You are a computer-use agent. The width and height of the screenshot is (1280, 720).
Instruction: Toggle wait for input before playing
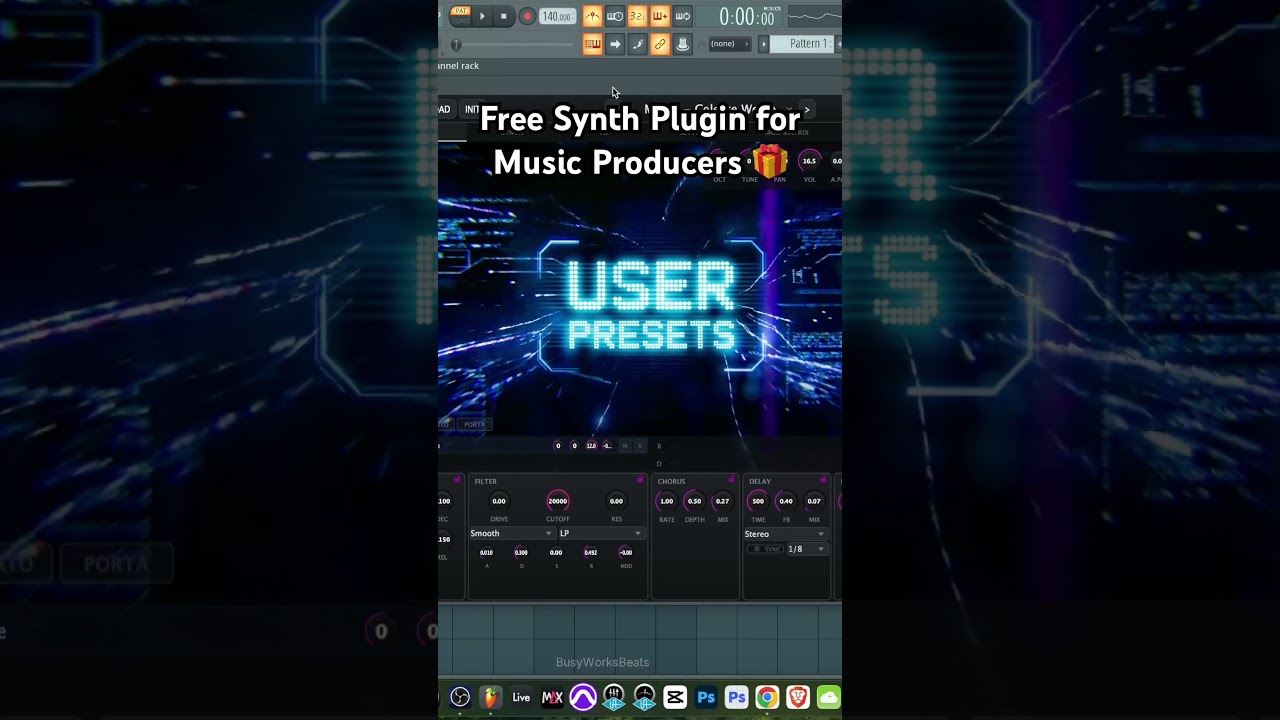click(x=615, y=16)
